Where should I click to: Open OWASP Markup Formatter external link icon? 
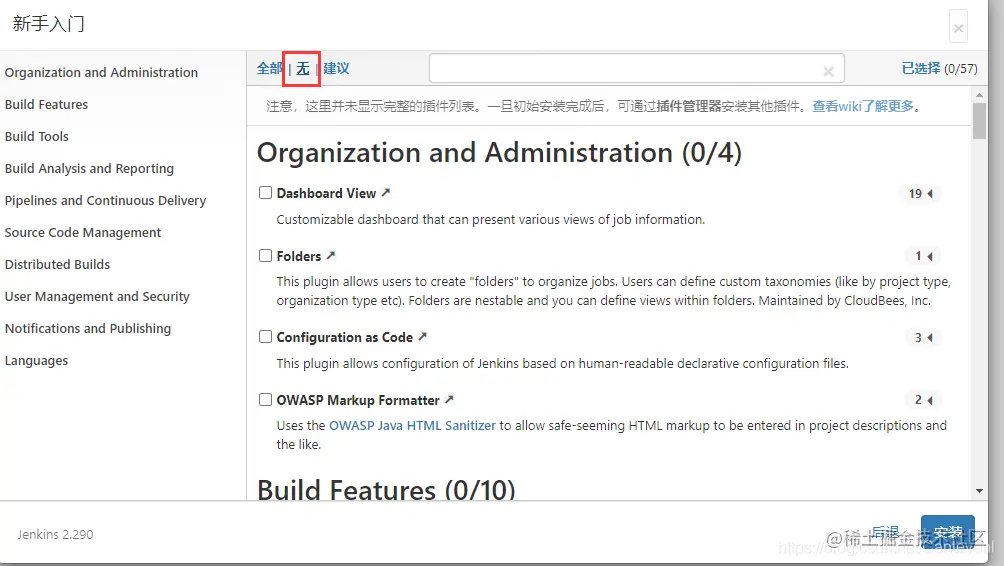pyautogui.click(x=449, y=400)
